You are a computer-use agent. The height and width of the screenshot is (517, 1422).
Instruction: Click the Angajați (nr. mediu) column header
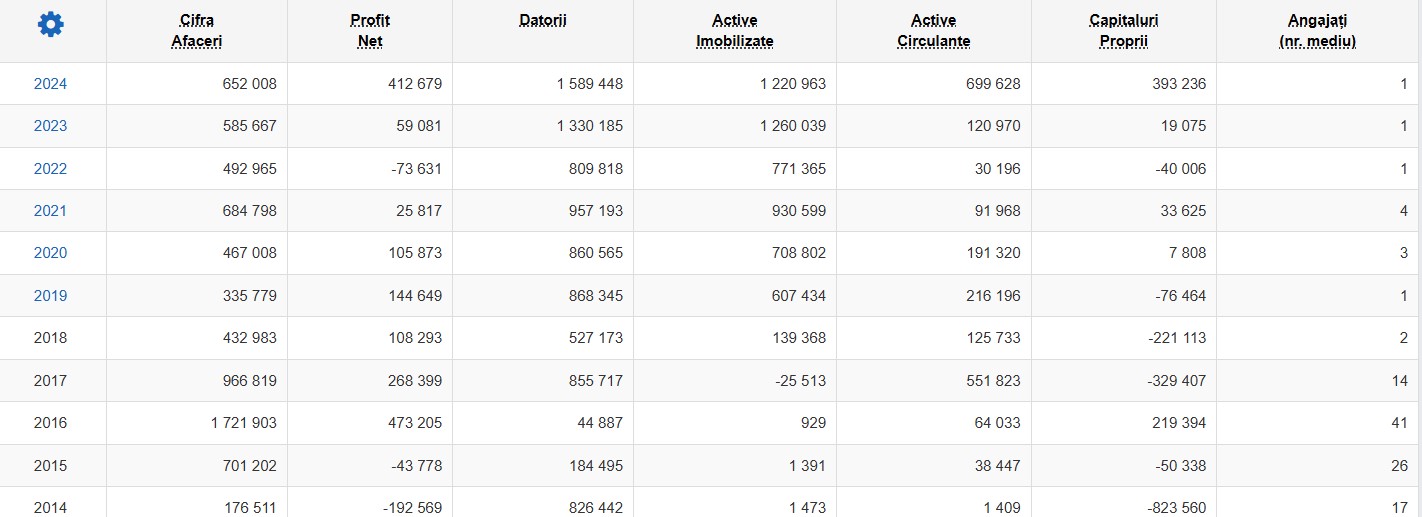tap(1318, 31)
